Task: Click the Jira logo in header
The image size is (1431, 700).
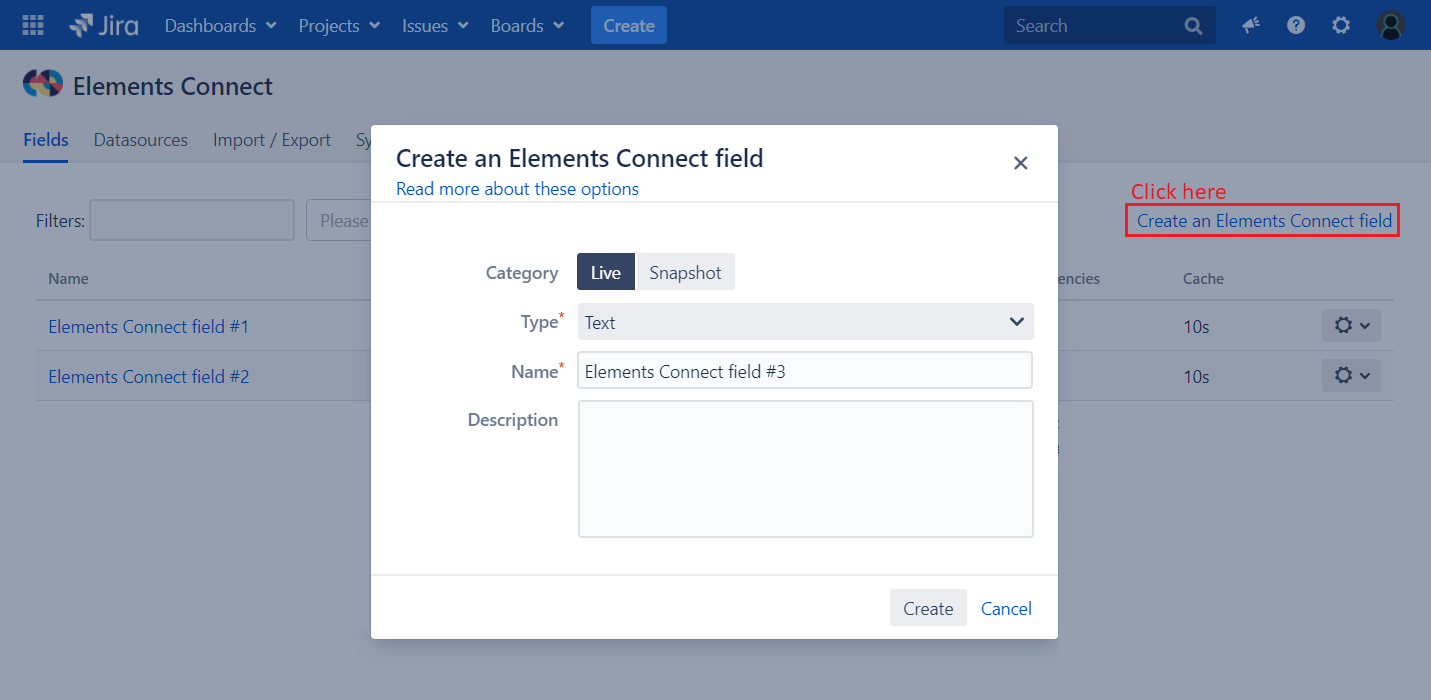Action: pos(104,26)
